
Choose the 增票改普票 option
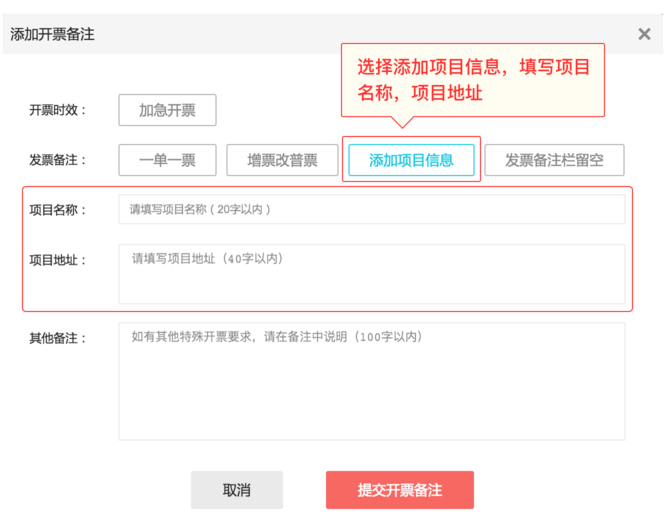283,160
